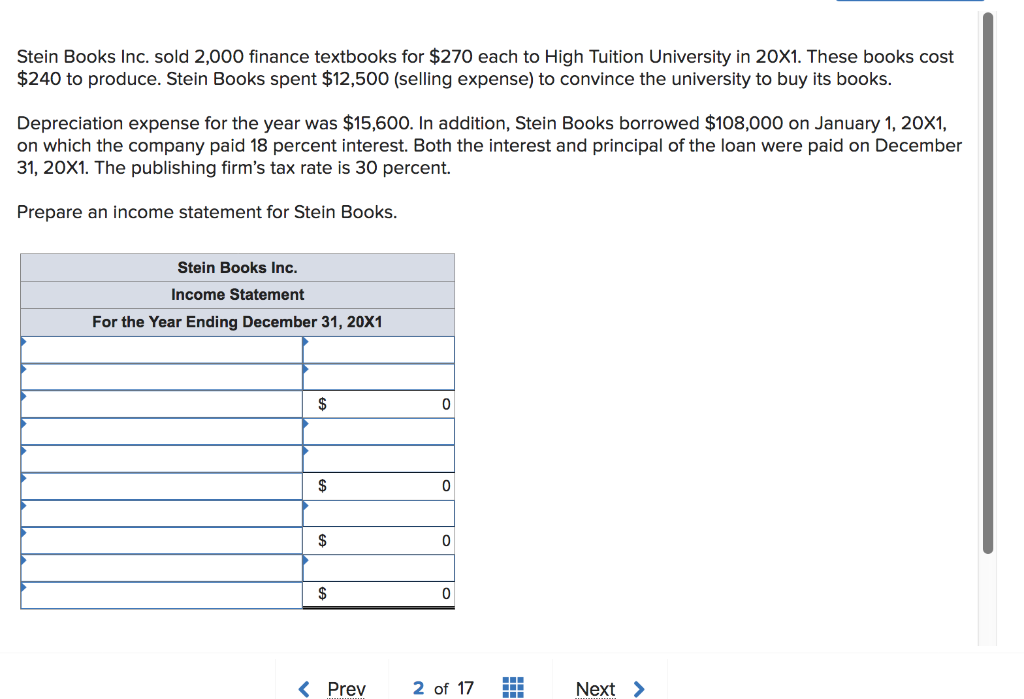Open the dropdown in the fifth row
This screenshot has width=1024, height=699.
160,458
